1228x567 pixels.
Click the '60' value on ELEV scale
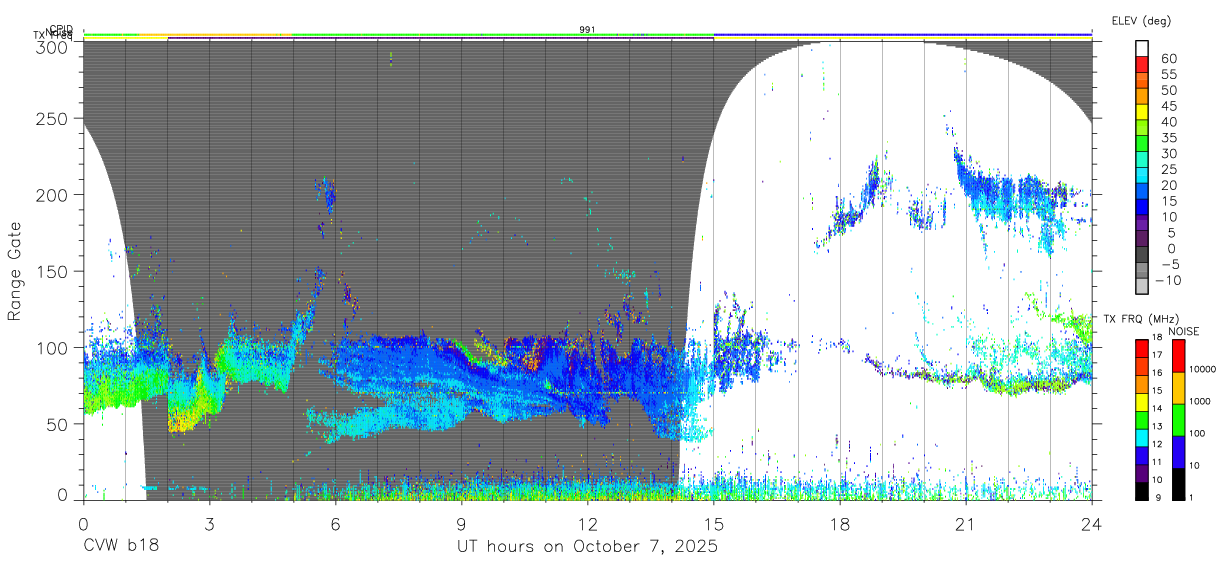pos(1167,58)
